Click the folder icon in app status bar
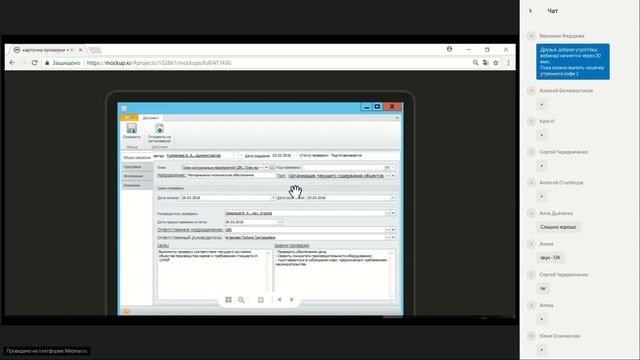The width and height of the screenshot is (640, 360). click(x=126, y=311)
